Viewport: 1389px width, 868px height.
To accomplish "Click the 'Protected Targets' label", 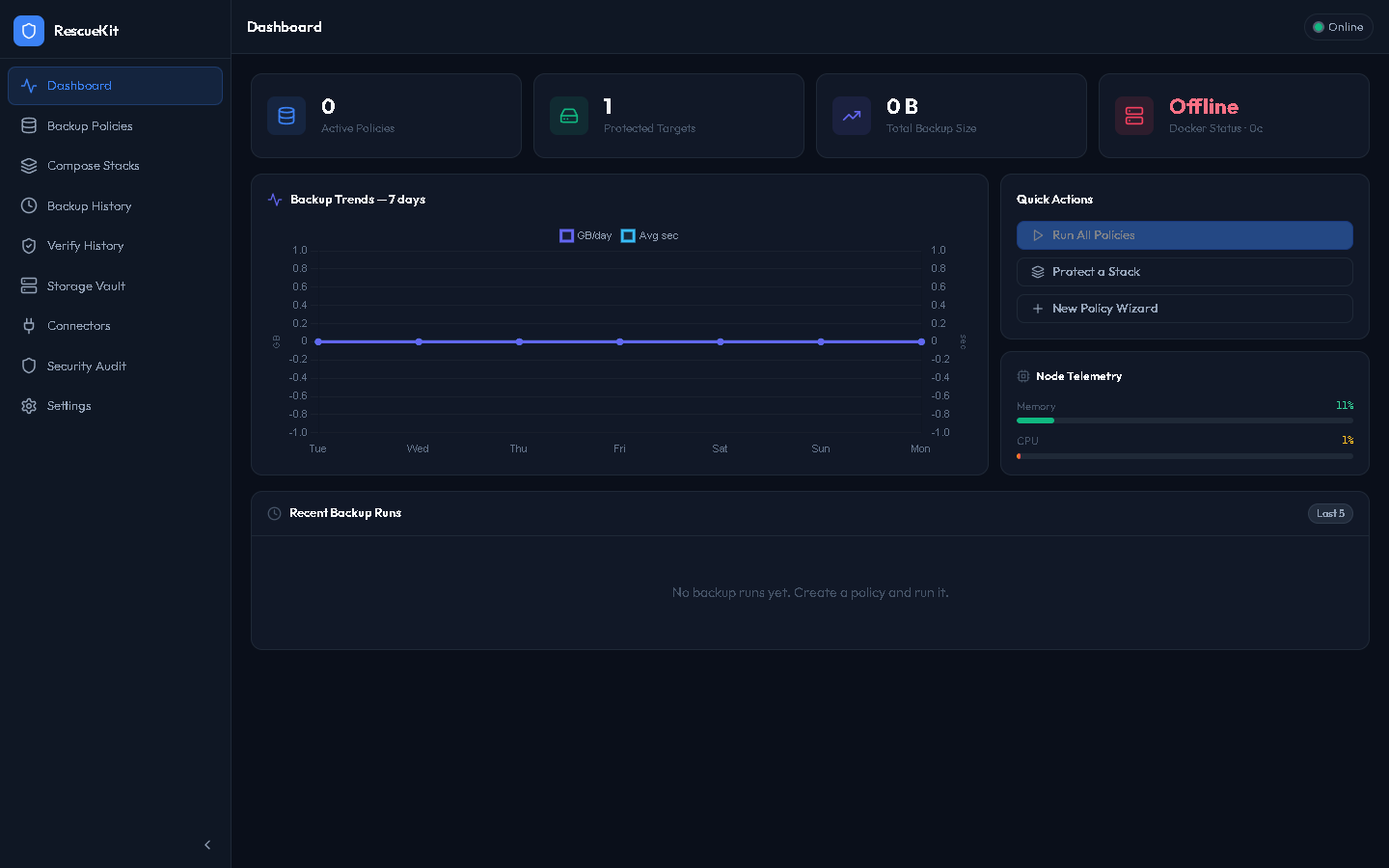I will point(649,128).
